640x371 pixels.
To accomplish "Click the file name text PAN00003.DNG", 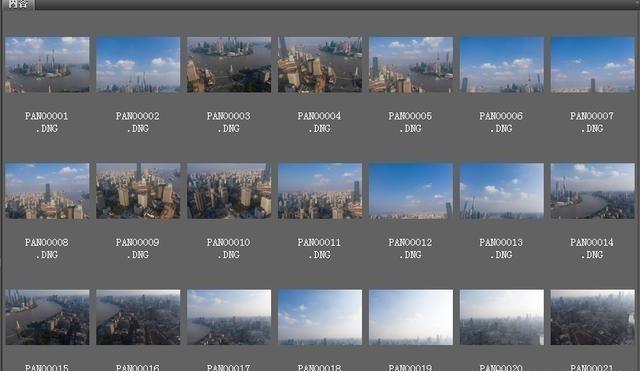I will [229, 122].
